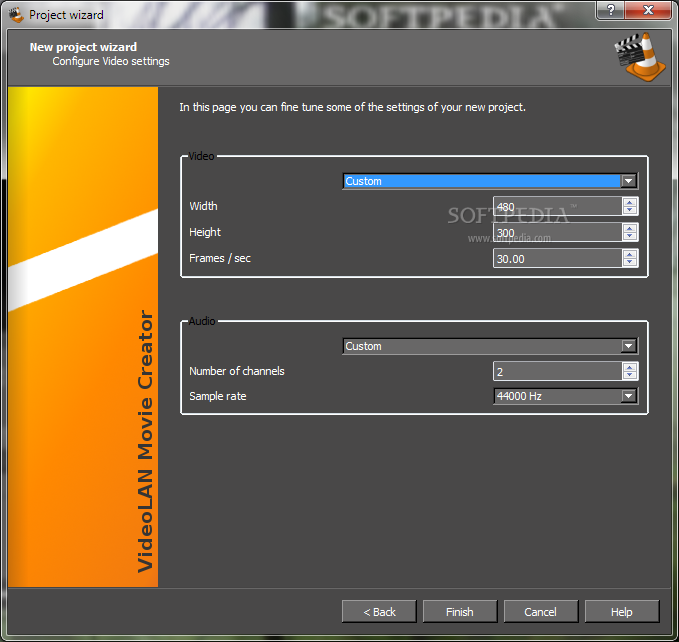Increase Number of channels with up arrow
Image resolution: width=679 pixels, height=642 pixels.
[x=630, y=367]
